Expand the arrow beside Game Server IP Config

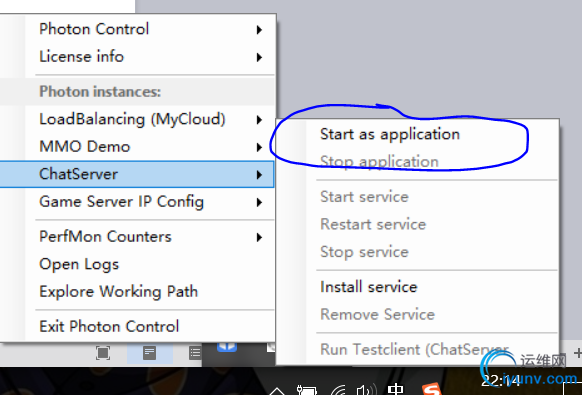(x=259, y=202)
